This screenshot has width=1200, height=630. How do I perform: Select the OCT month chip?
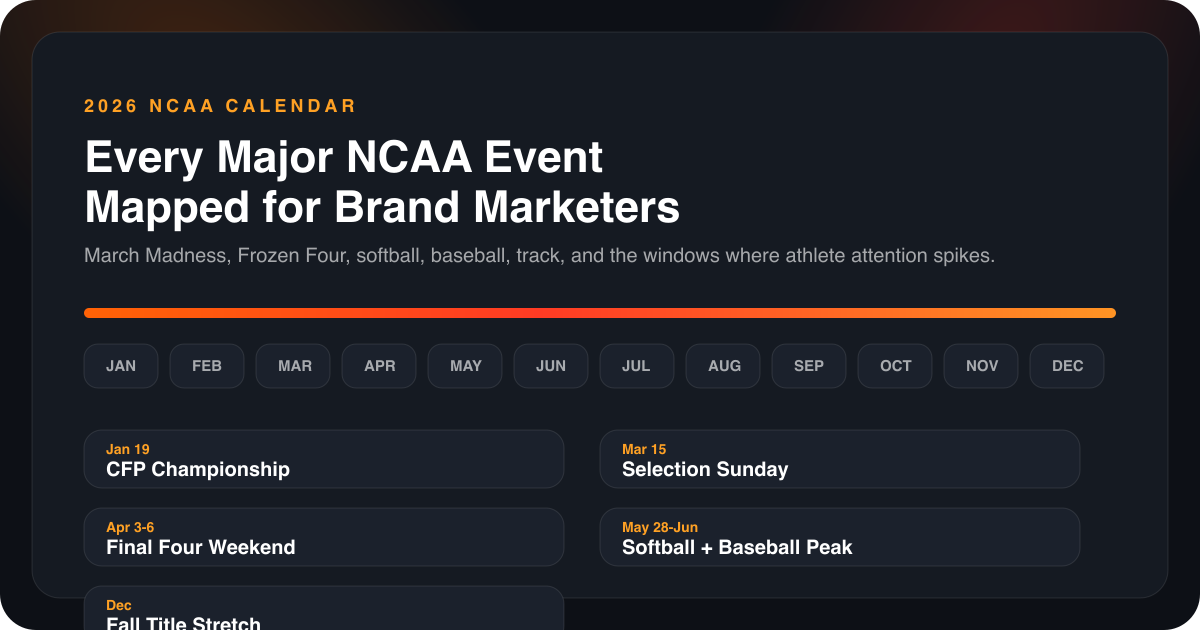click(895, 366)
